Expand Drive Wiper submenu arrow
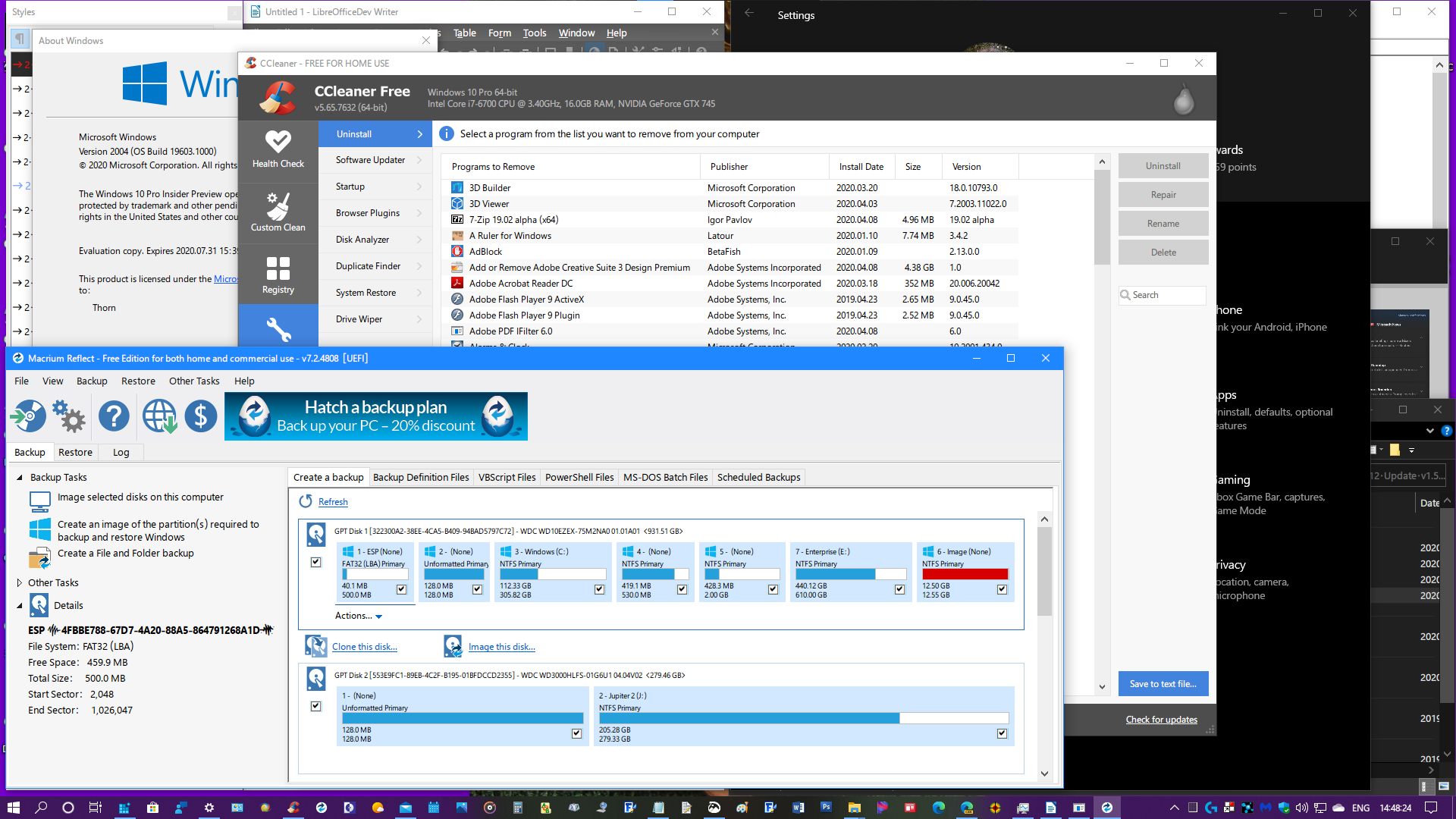The height and width of the screenshot is (819, 1456). [x=419, y=319]
